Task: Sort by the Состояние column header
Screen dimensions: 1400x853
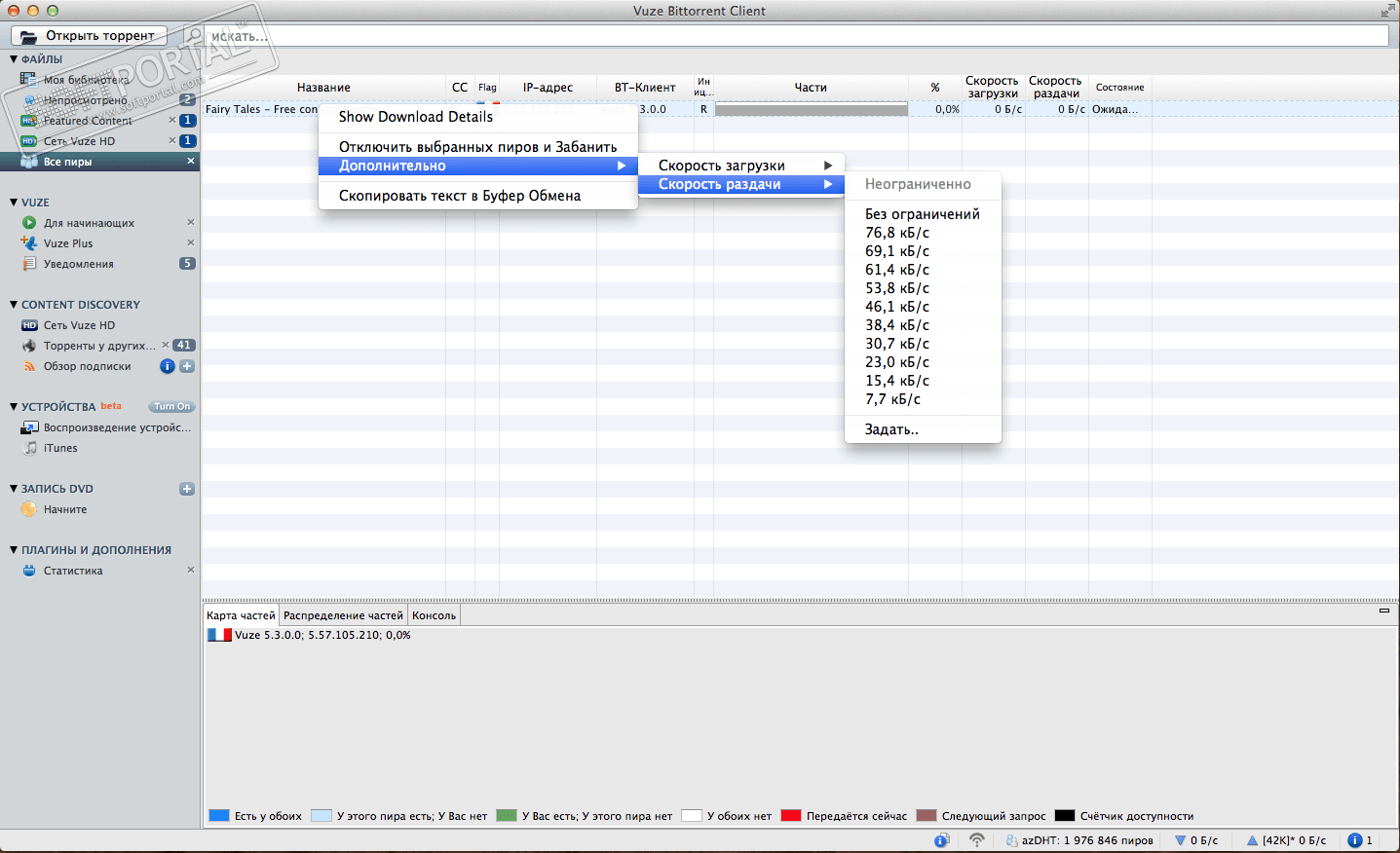Action: 1120,88
